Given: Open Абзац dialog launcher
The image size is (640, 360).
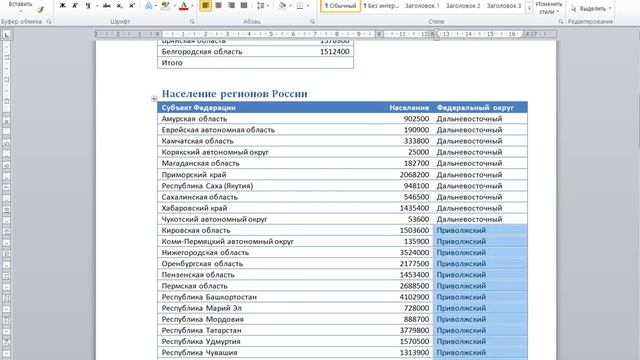Looking at the screenshot, I should tap(312, 21).
